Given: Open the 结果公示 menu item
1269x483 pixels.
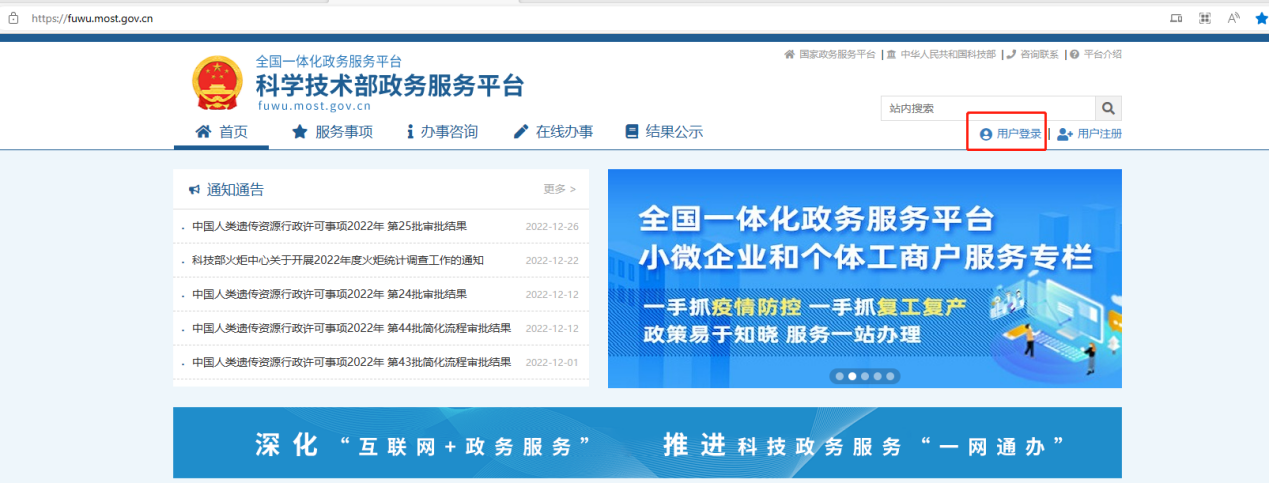Looking at the screenshot, I should 664,132.
